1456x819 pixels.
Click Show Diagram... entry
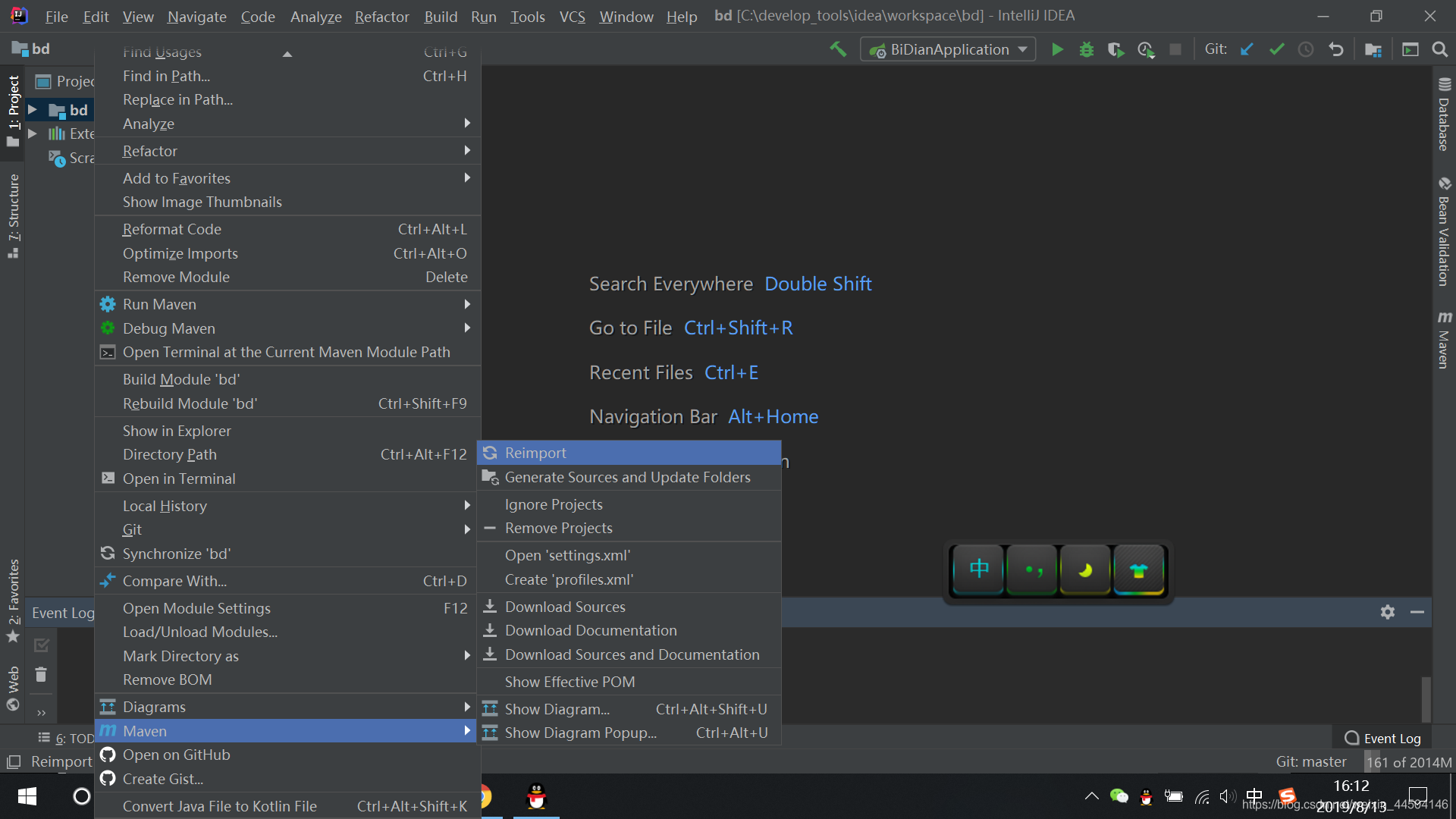coord(629,709)
